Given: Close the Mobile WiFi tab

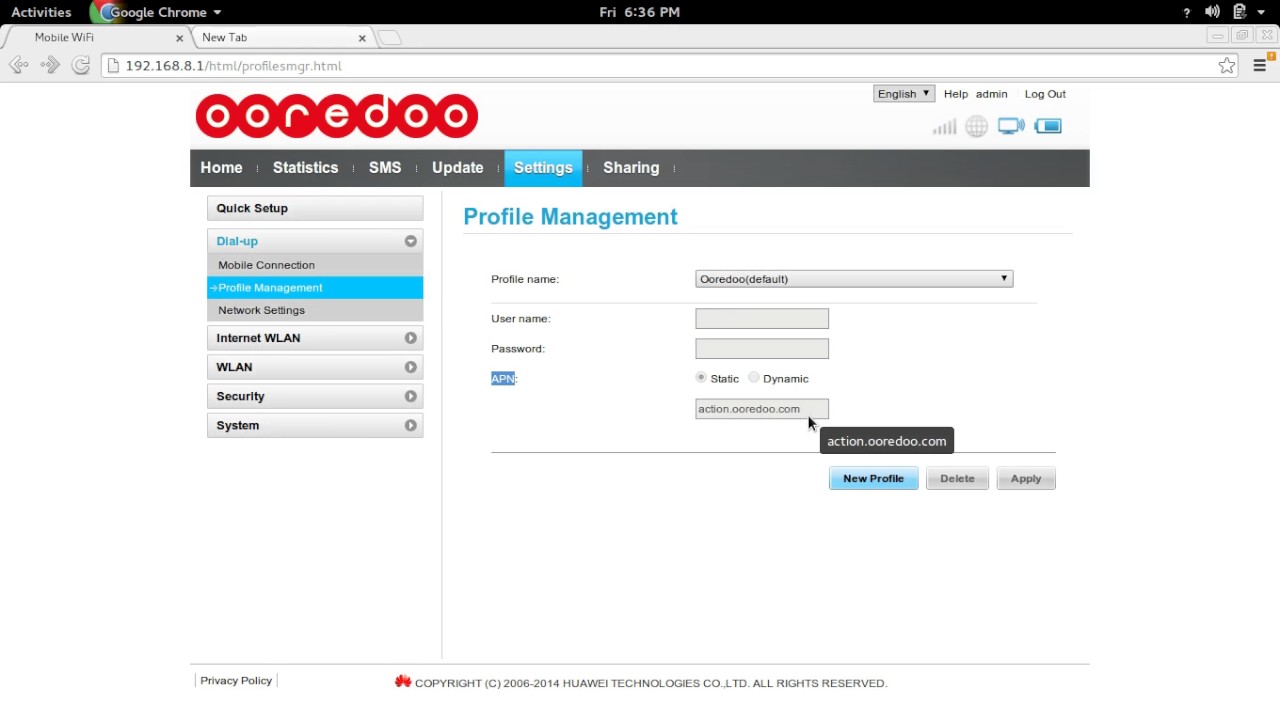Looking at the screenshot, I should pos(180,38).
